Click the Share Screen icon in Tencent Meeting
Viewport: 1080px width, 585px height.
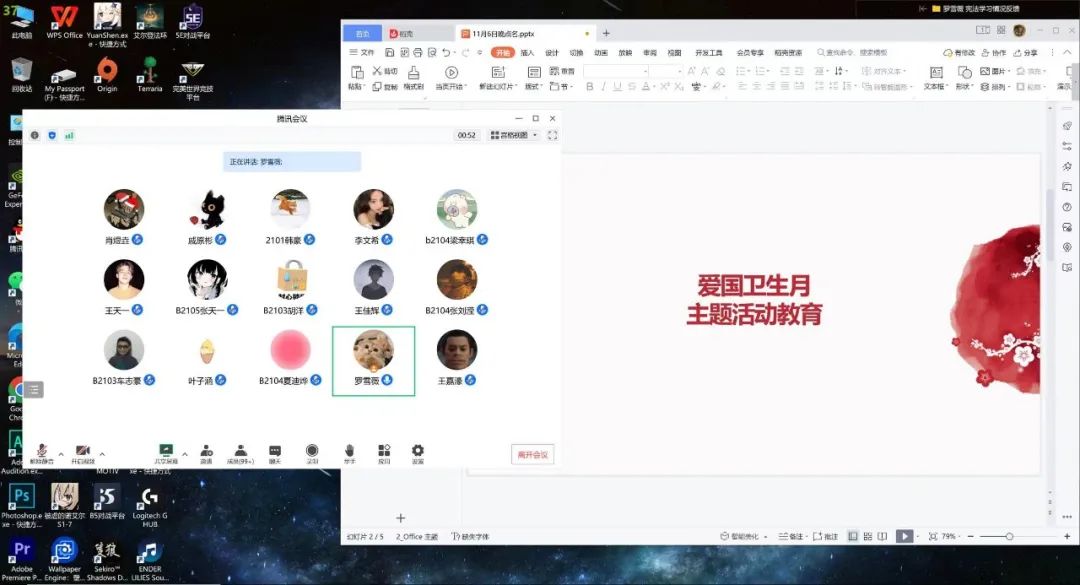coord(166,452)
